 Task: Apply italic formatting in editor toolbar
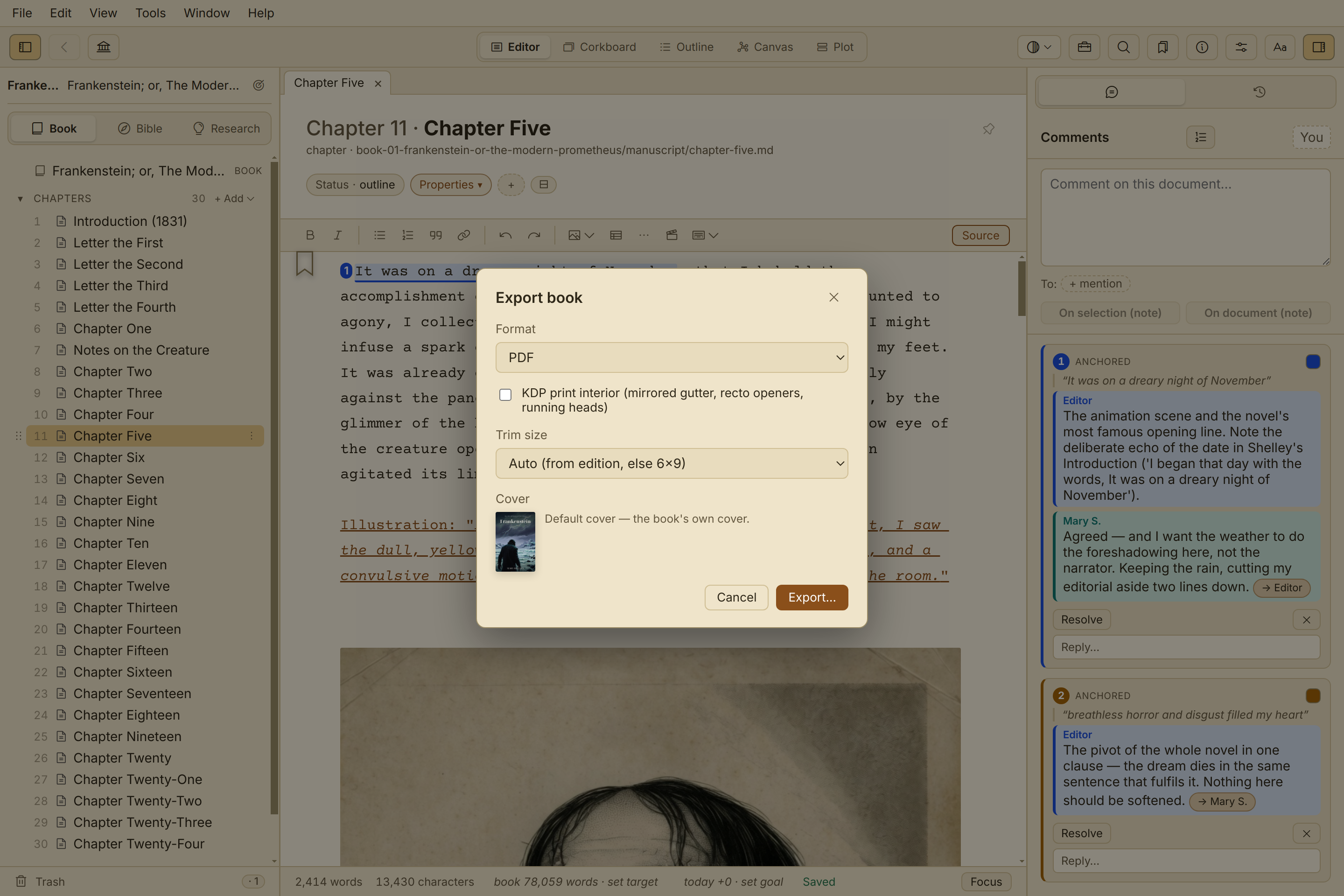pyautogui.click(x=338, y=235)
